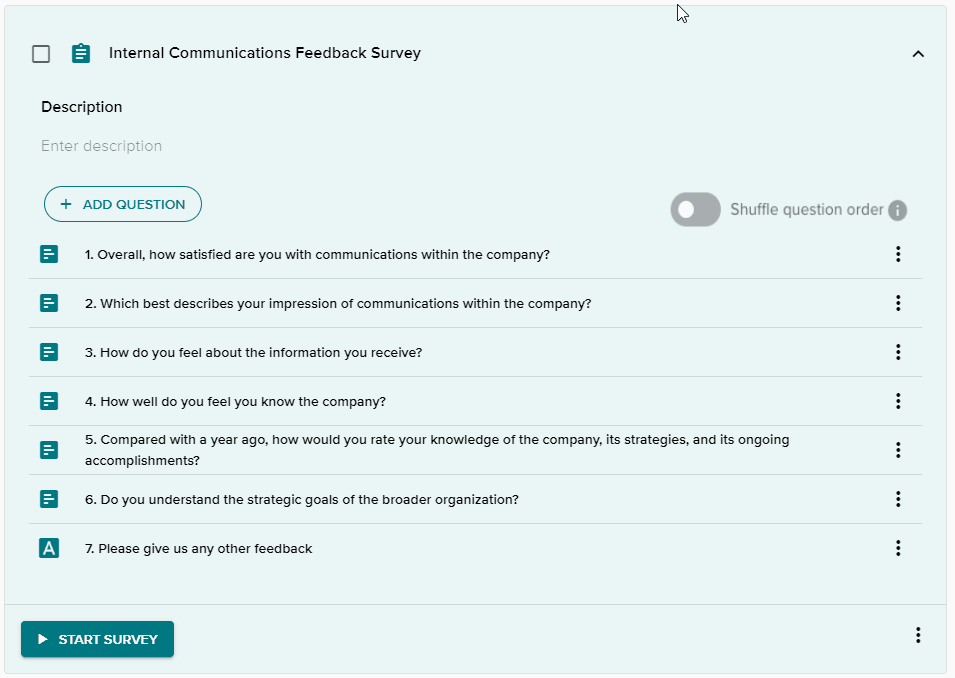Screen dimensions: 955x678
Task: Collapse the survey panel with the chevron
Action: pos(918,54)
